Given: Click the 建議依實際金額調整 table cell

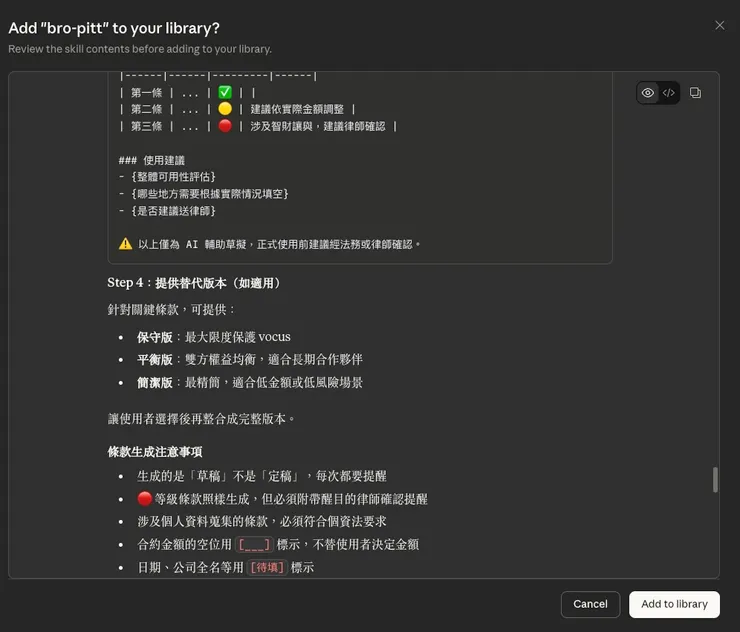Looking at the screenshot, I should tap(297, 109).
